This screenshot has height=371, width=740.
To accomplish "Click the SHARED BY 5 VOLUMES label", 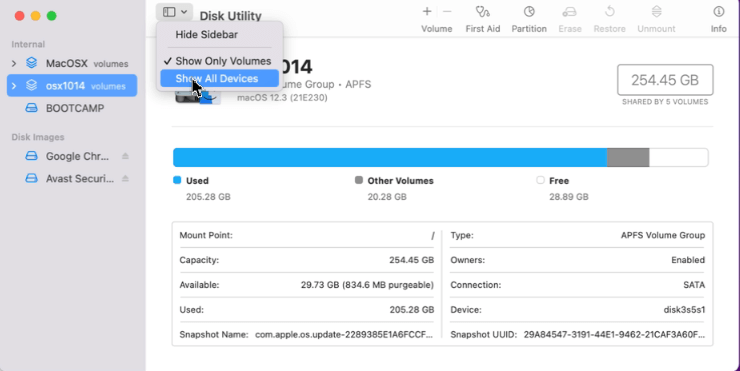I will click(x=665, y=102).
